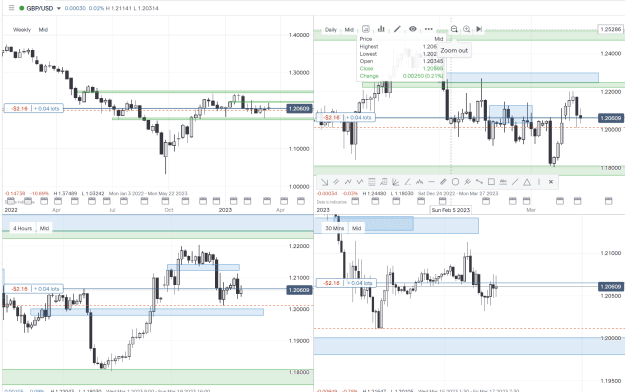Click the -$2.16 position label on 4 Hours chart

coord(19,289)
